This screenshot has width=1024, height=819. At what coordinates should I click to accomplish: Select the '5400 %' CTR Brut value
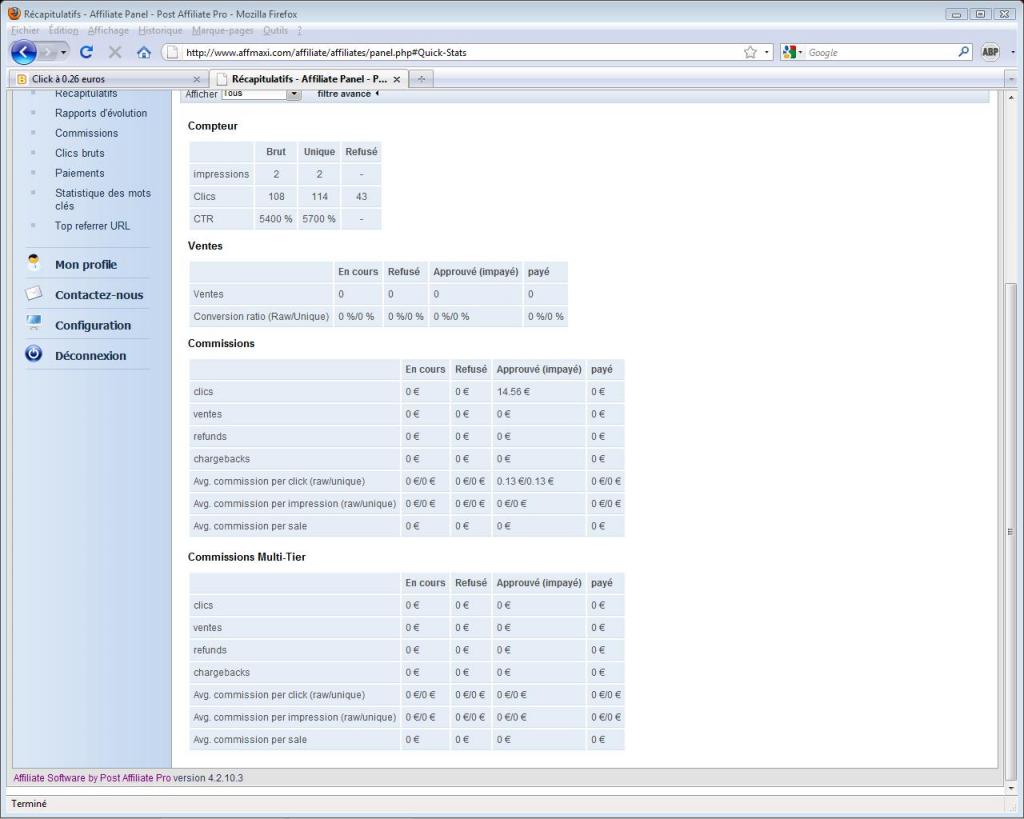(276, 219)
